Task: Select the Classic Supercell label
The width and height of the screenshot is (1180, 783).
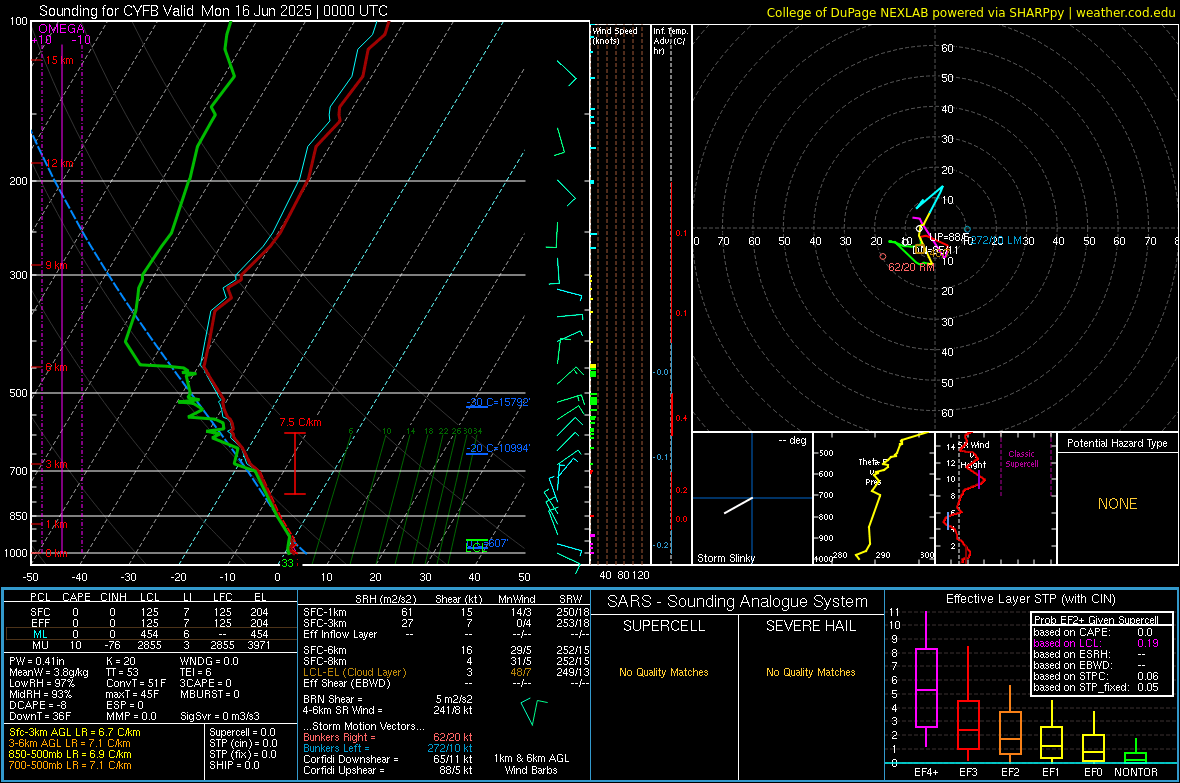Action: point(1021,459)
